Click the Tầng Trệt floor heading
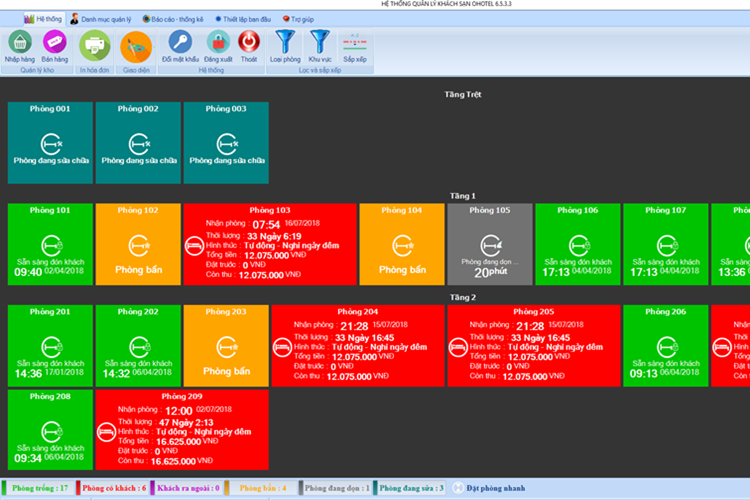Screen dimensions: 750x500 pyautogui.click(x=463, y=94)
